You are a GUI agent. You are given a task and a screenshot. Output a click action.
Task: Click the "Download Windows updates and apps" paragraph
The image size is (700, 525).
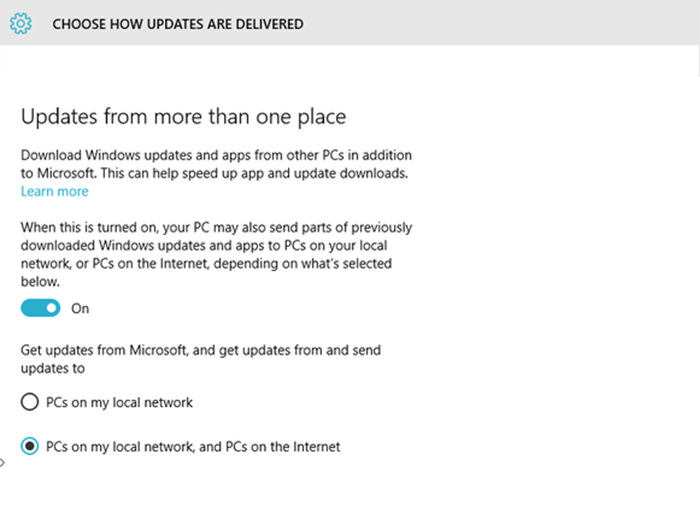pos(216,156)
